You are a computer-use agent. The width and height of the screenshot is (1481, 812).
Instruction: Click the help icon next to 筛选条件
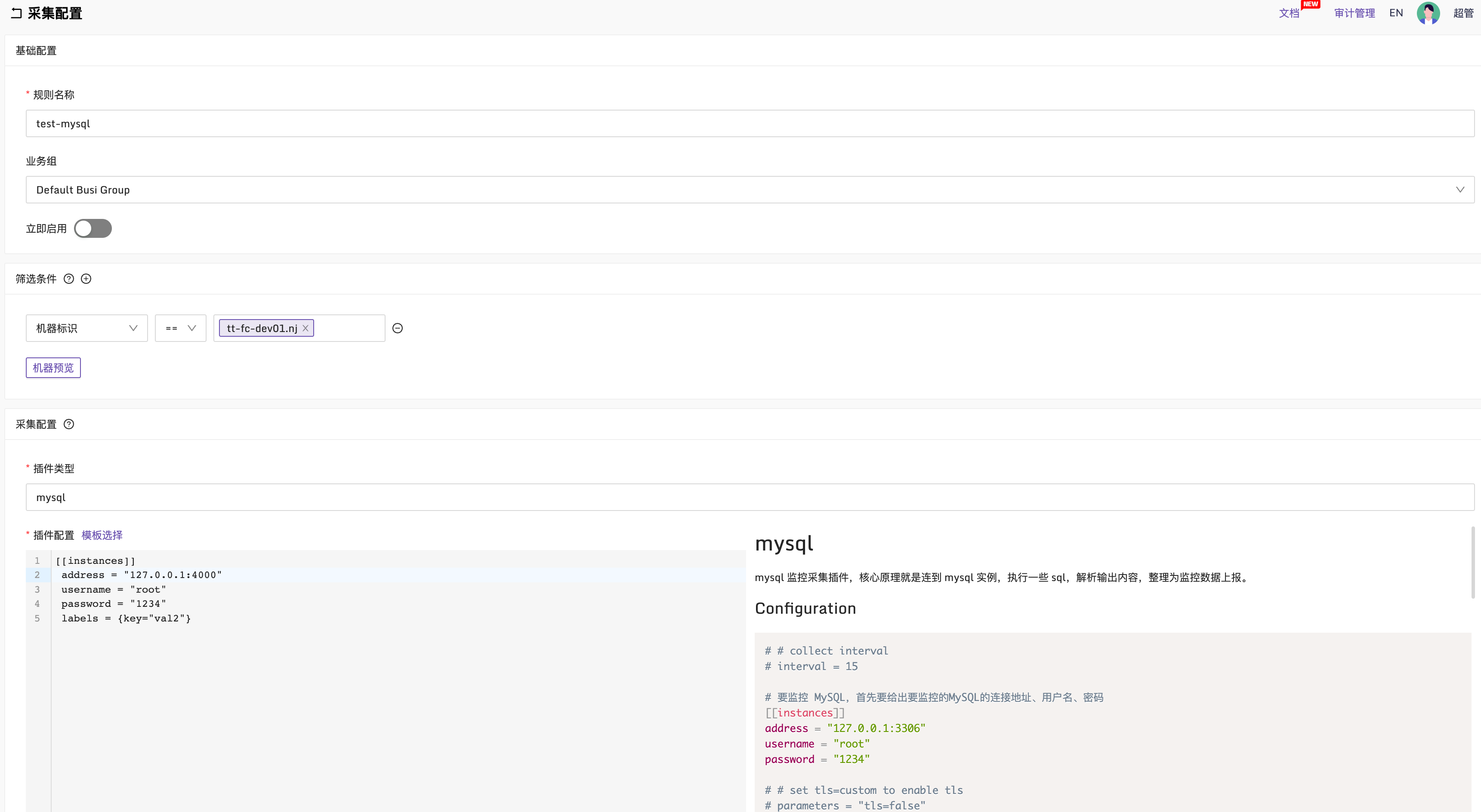click(x=69, y=279)
